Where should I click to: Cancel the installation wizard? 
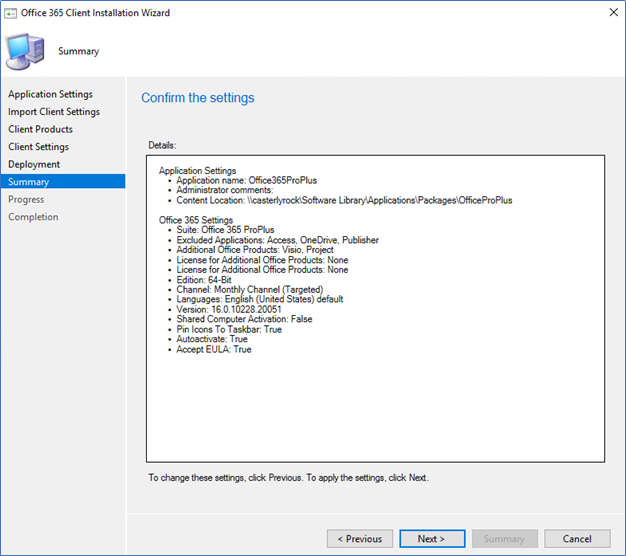click(x=577, y=539)
